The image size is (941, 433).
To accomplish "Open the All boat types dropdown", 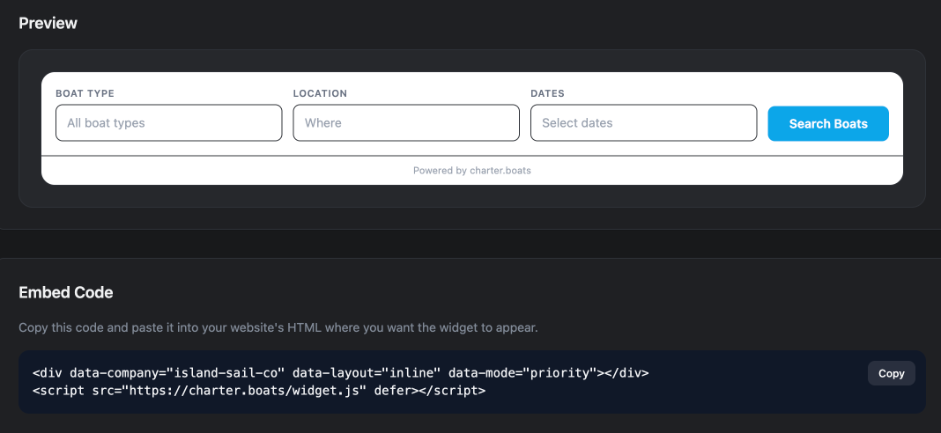I will [169, 123].
